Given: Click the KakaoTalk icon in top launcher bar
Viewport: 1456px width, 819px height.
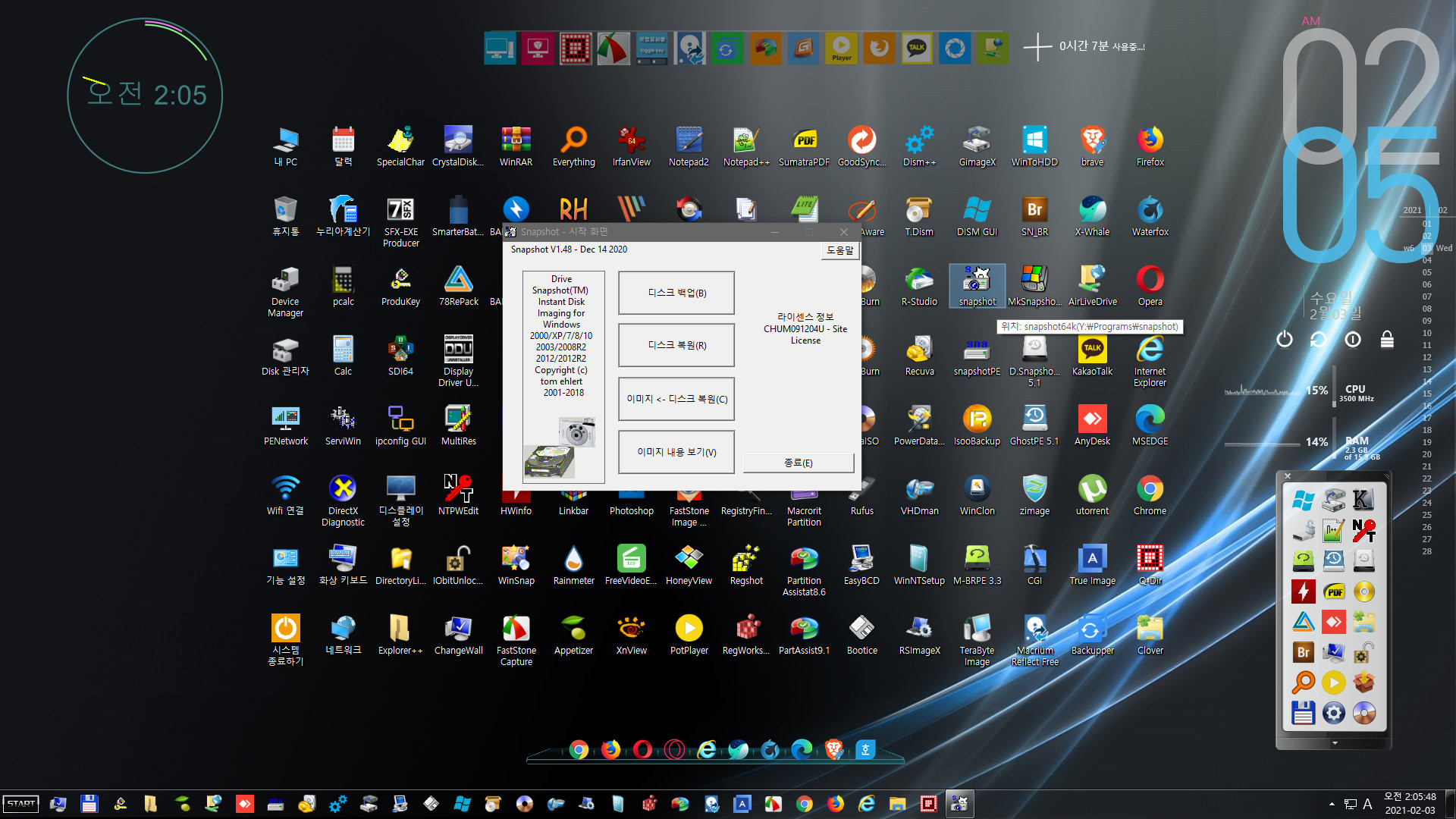Looking at the screenshot, I should pyautogui.click(x=917, y=49).
